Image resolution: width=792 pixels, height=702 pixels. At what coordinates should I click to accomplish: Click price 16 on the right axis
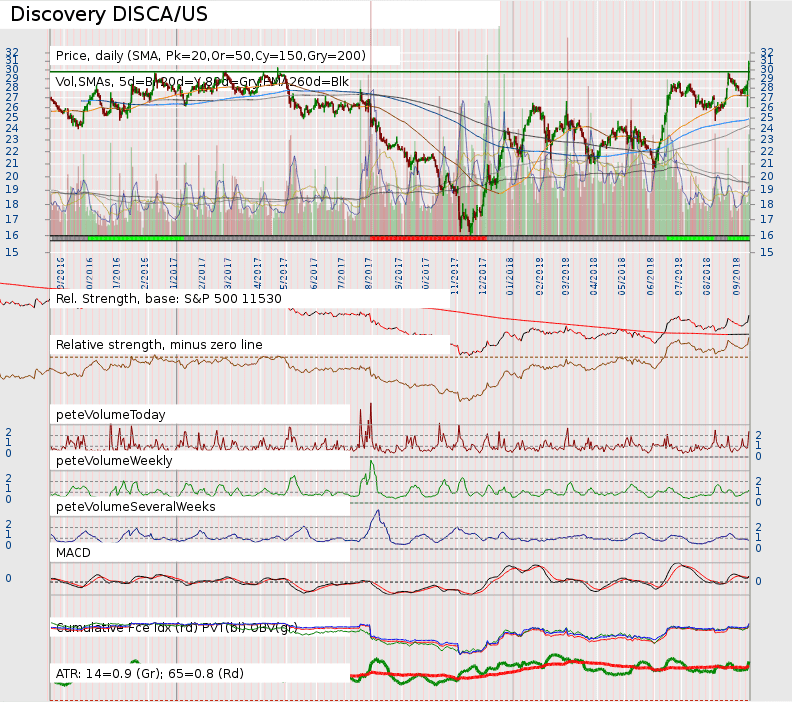point(767,235)
